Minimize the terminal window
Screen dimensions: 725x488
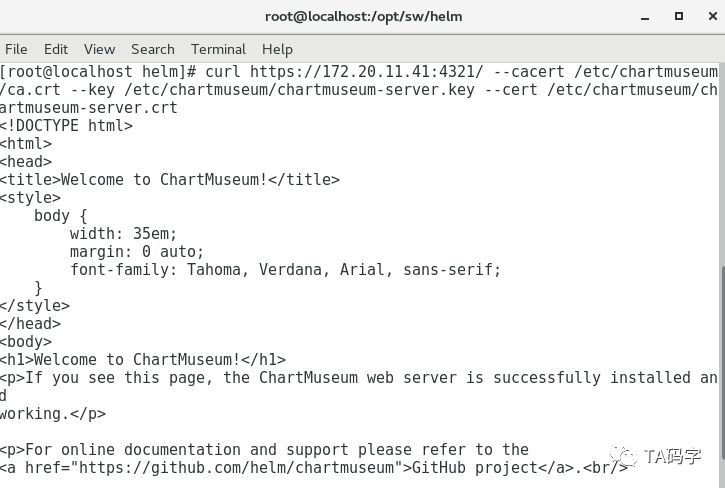(x=645, y=17)
